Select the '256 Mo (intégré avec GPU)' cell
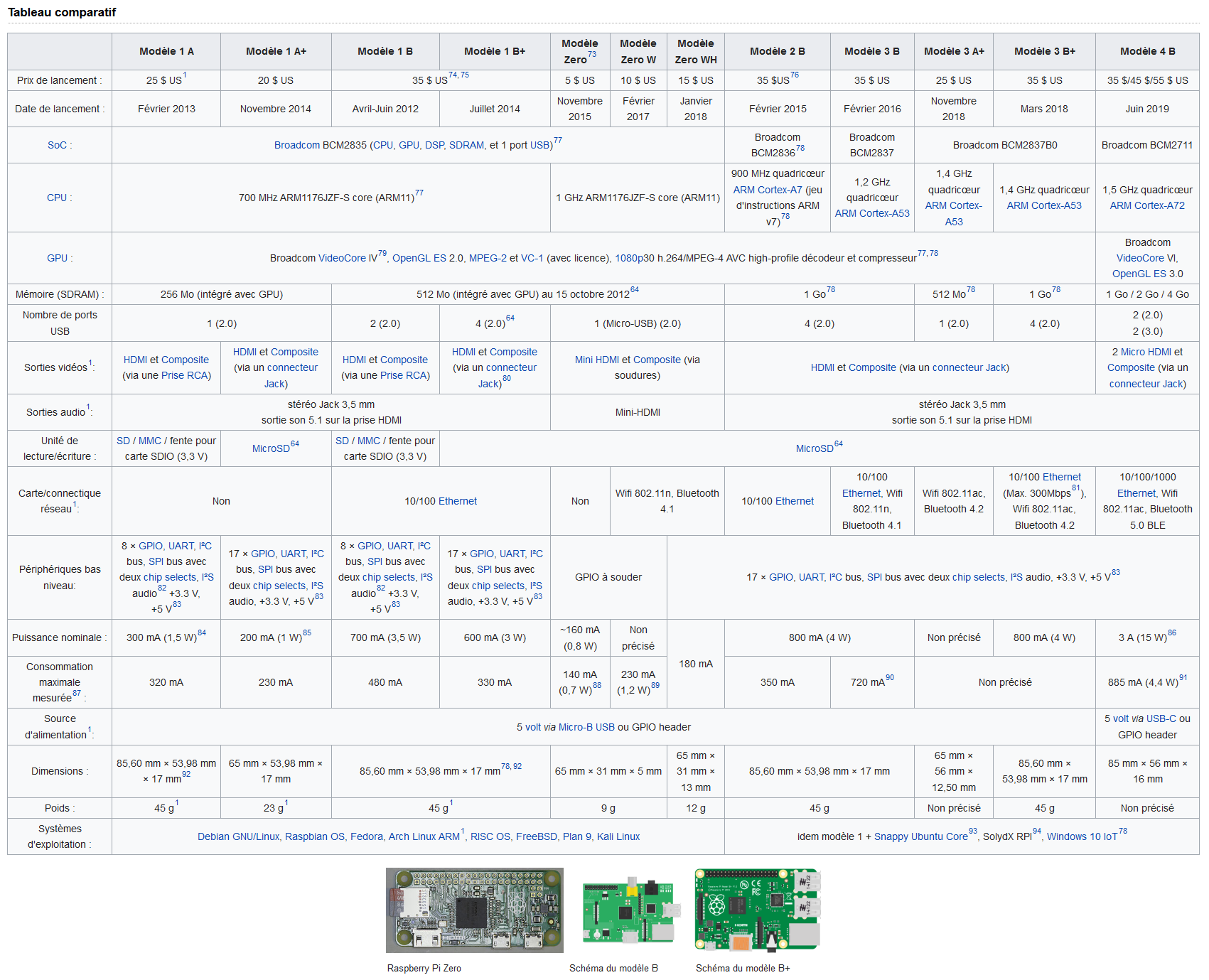 click(x=222, y=294)
